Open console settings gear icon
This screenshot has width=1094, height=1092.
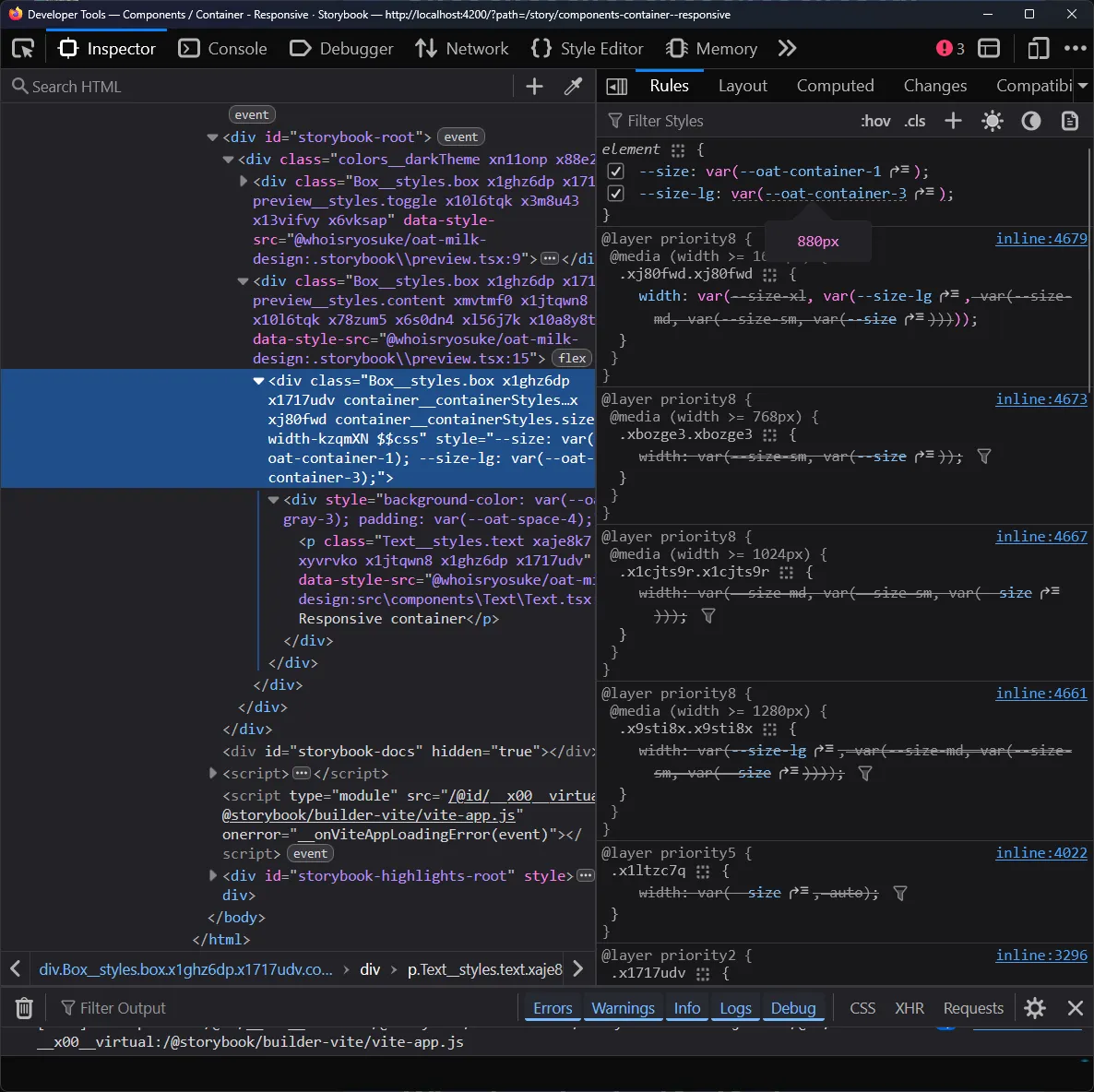tap(1035, 1008)
